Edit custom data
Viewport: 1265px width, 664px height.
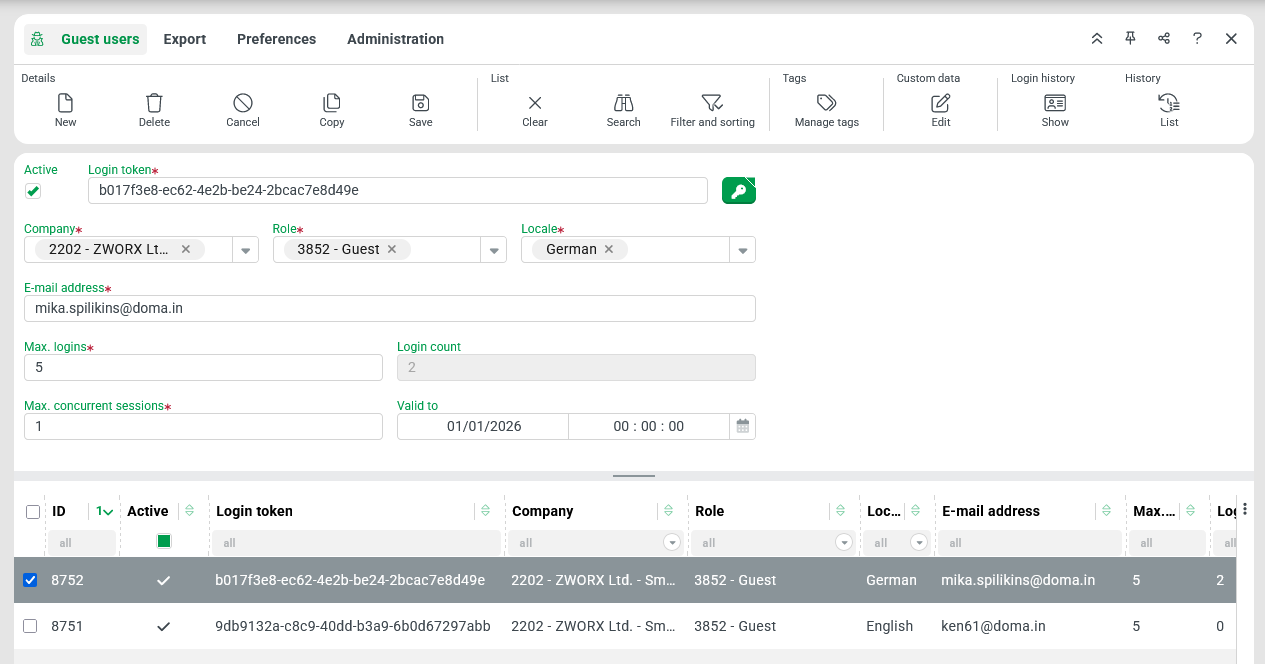click(941, 103)
